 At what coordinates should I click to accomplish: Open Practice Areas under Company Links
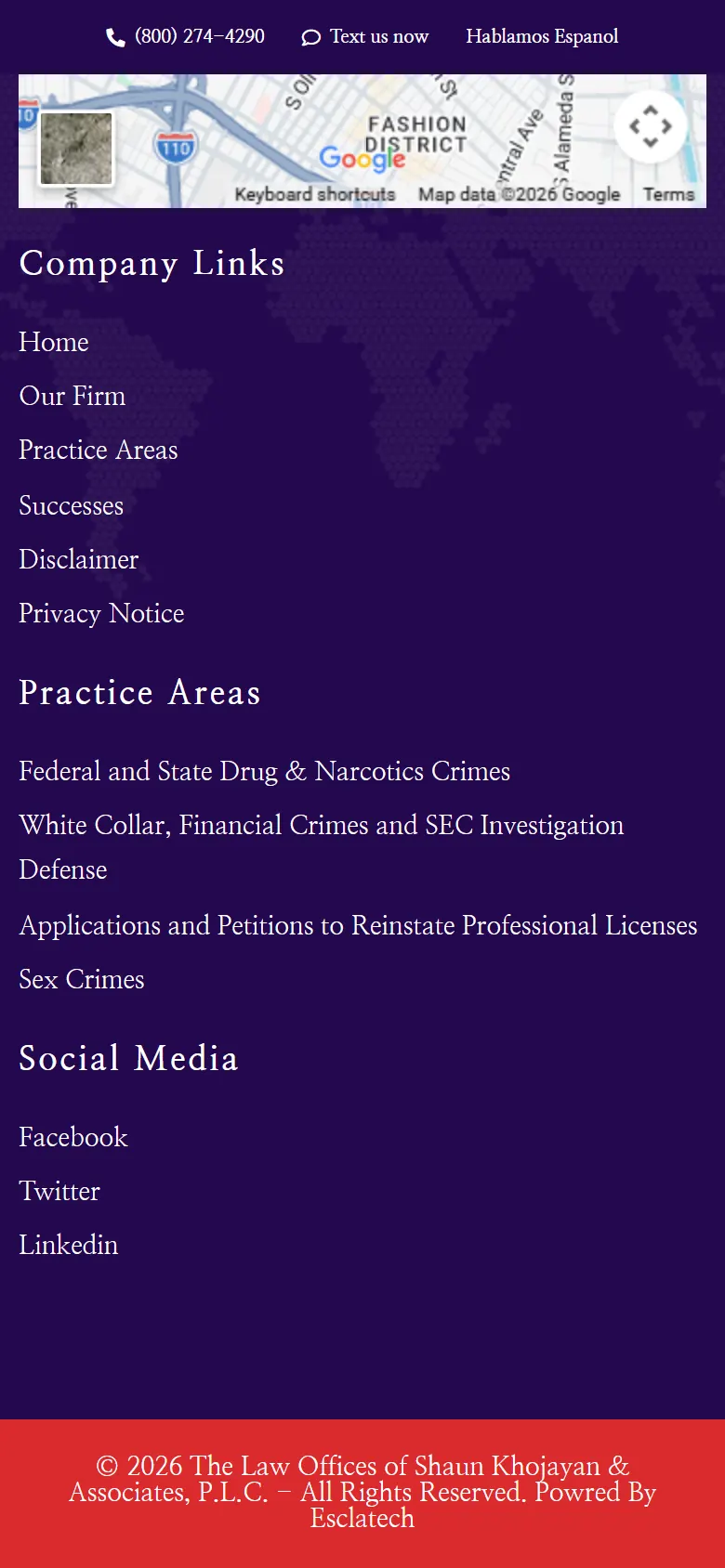point(99,450)
